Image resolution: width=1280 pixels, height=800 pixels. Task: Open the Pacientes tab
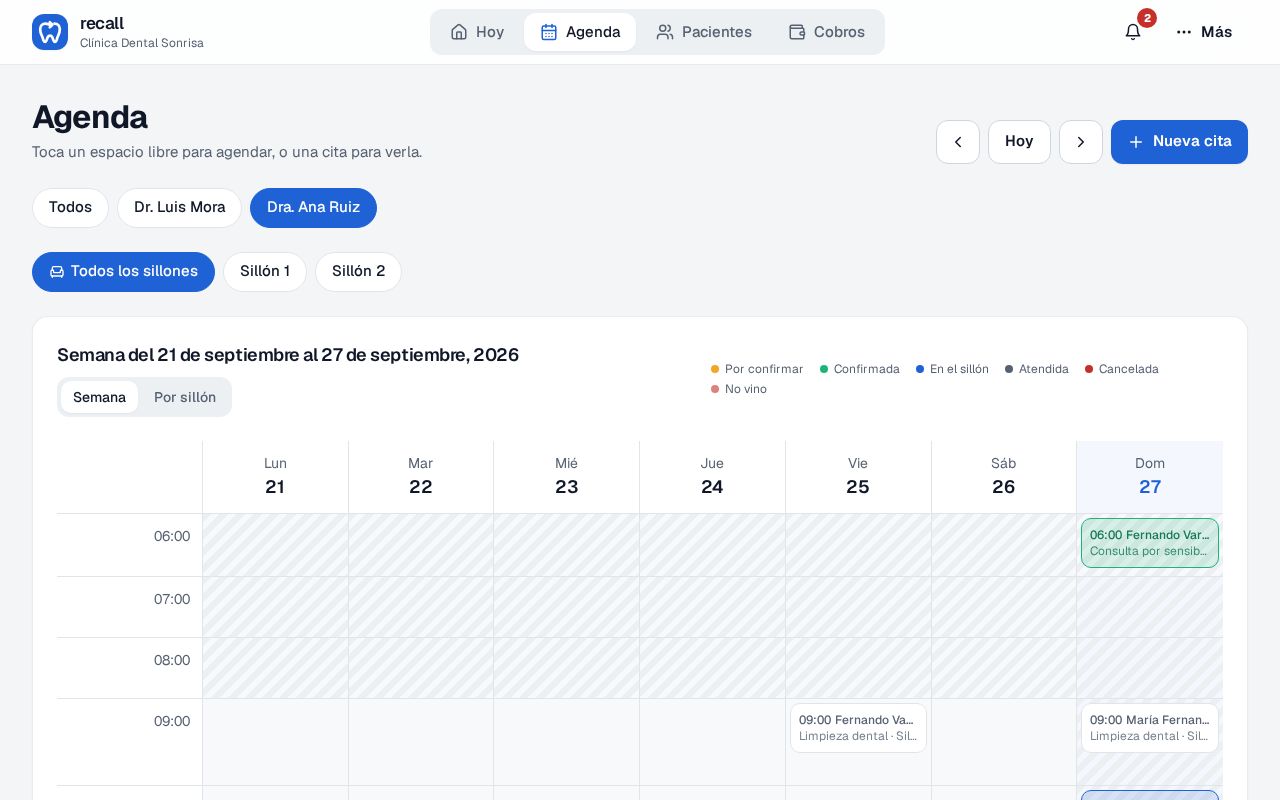coord(704,32)
